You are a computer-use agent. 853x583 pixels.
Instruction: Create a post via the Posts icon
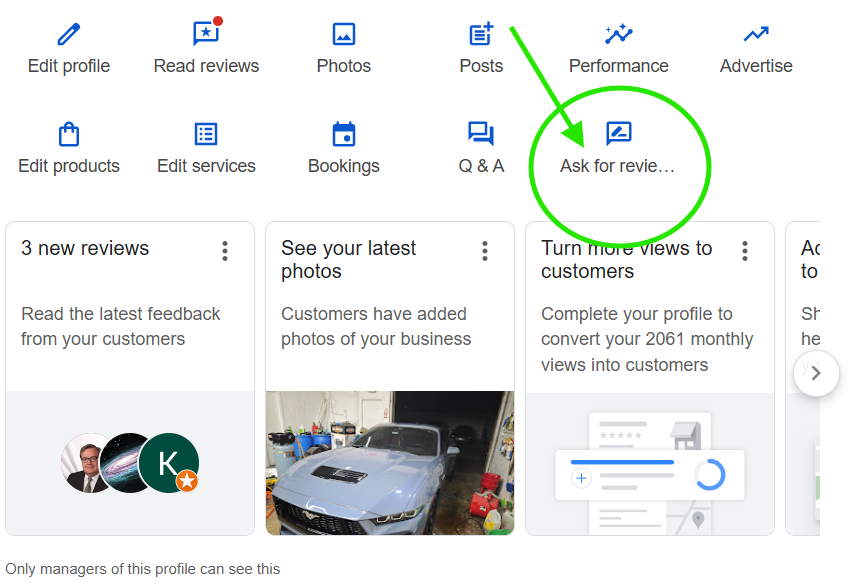(481, 34)
